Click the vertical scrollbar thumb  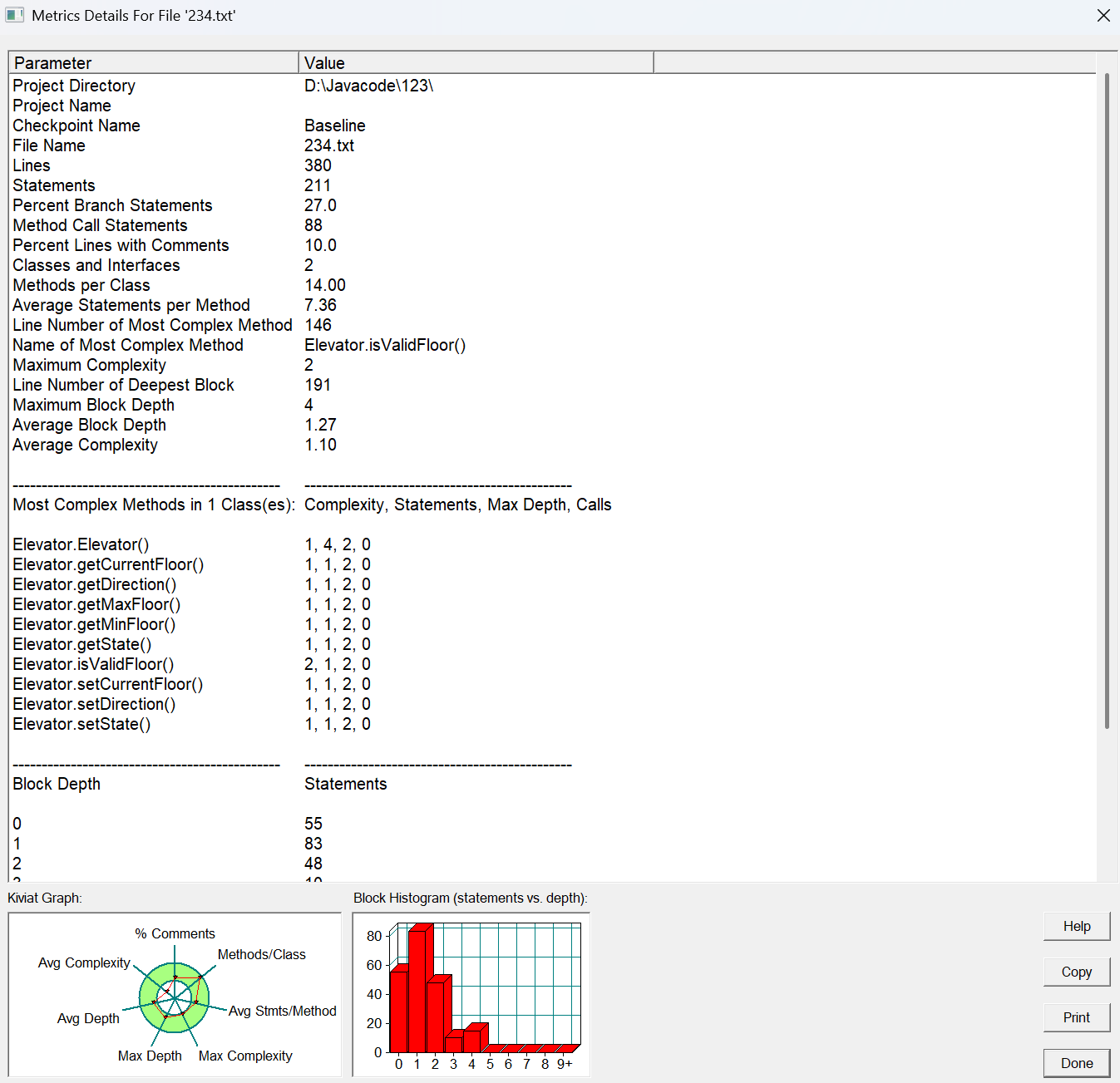click(1107, 401)
